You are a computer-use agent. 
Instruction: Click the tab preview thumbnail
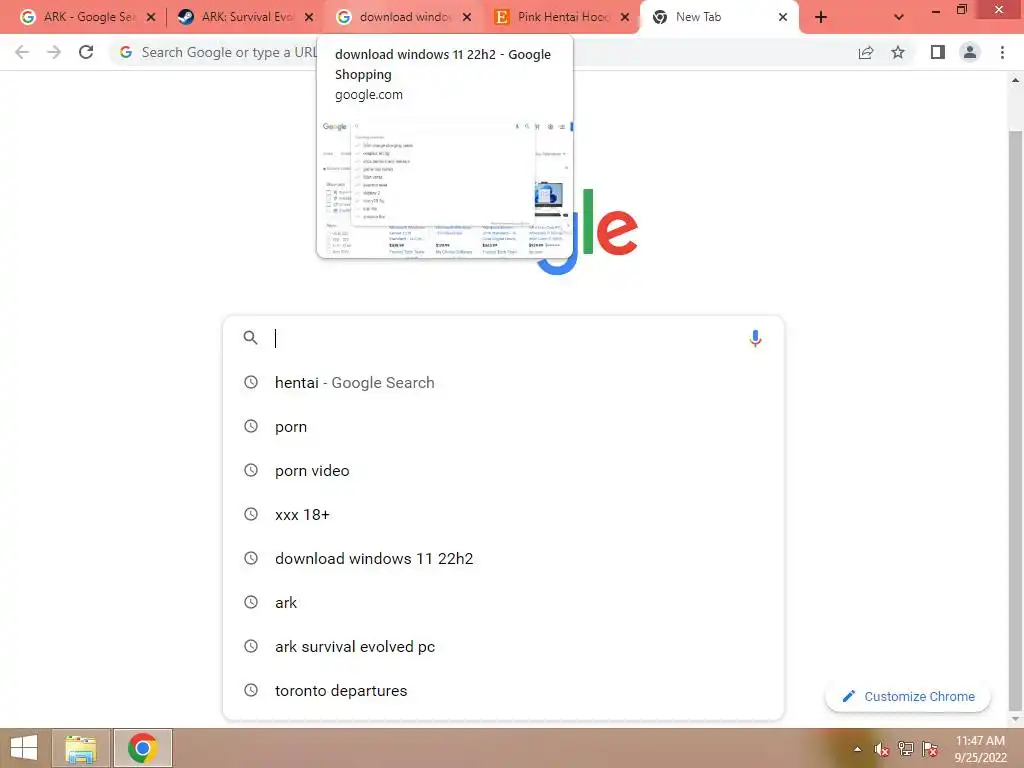pyautogui.click(x=444, y=187)
